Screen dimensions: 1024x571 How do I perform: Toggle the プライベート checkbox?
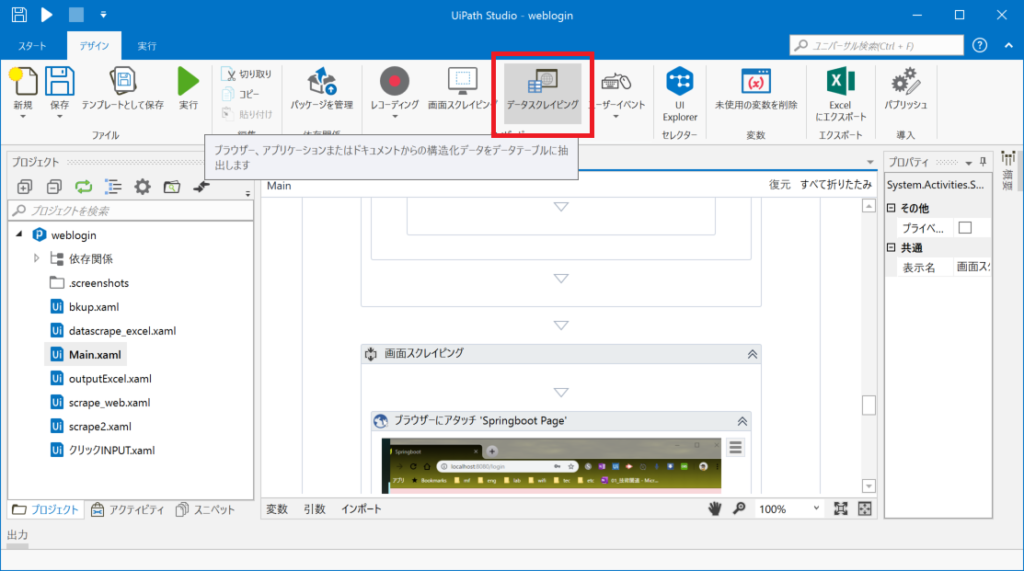coord(965,228)
